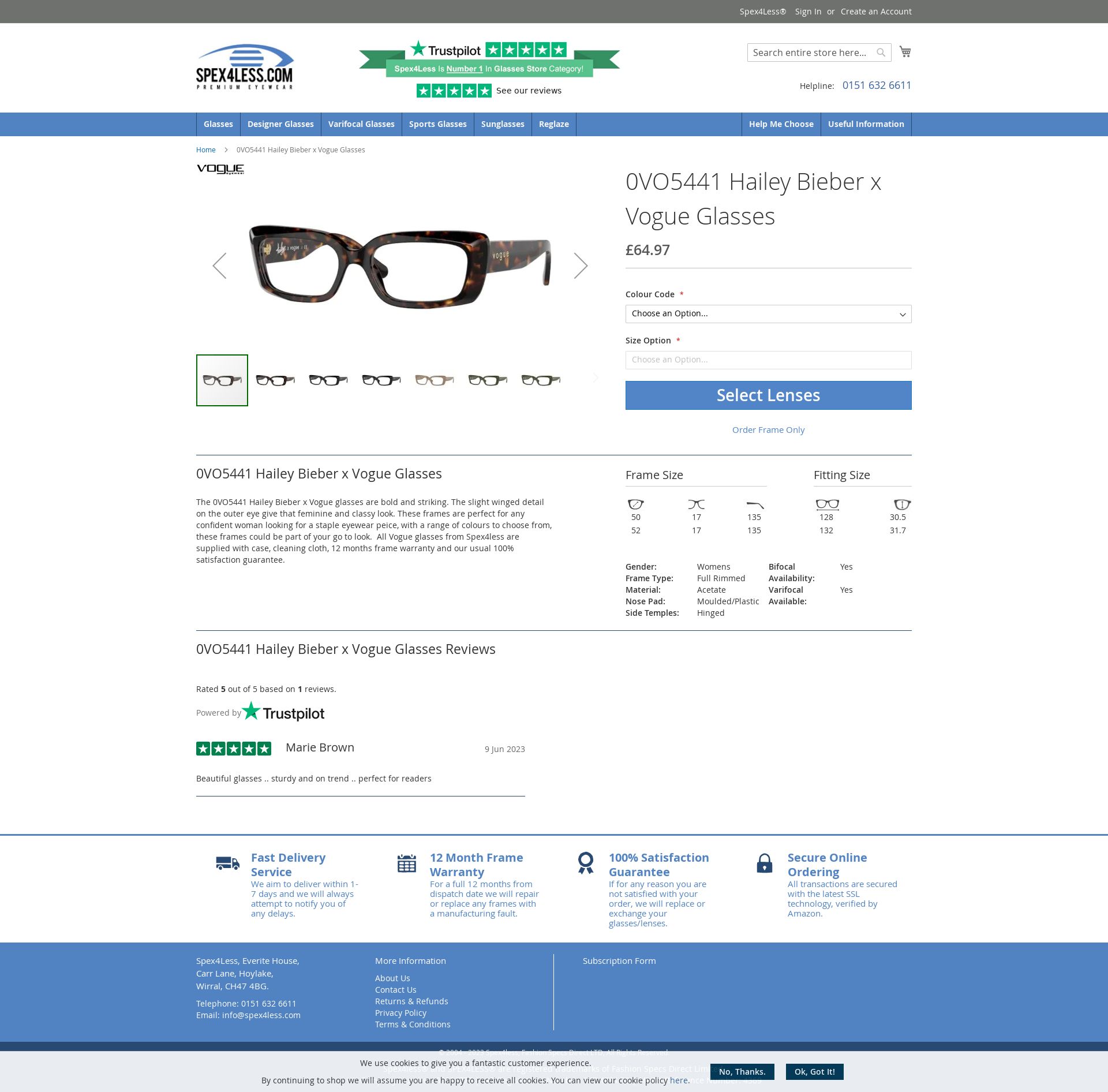The height and width of the screenshot is (1092, 1108).
Task: Click the satisfaction guarantee ribbon icon
Action: click(586, 863)
